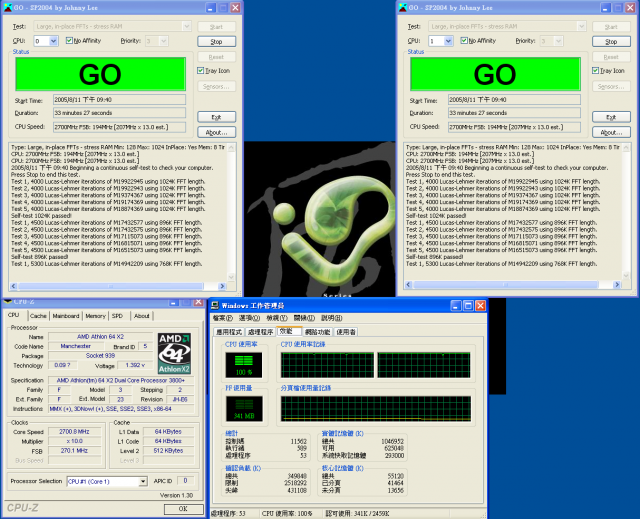
Task: Stop the test in left SP2004 window
Action: click(216, 41)
